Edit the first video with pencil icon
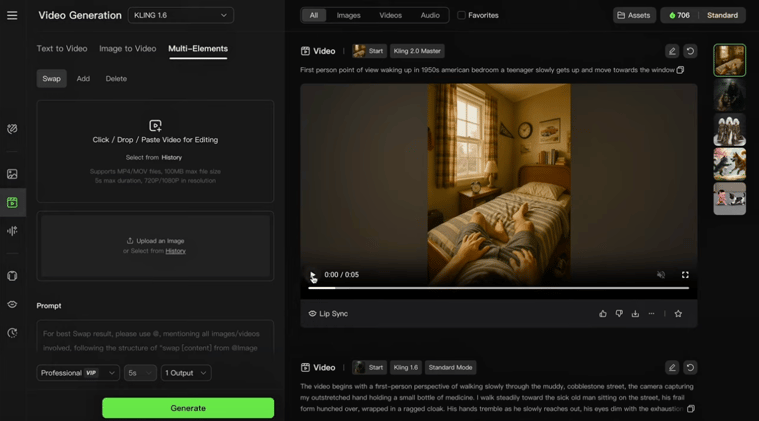Image resolution: width=759 pixels, height=421 pixels. (x=672, y=51)
